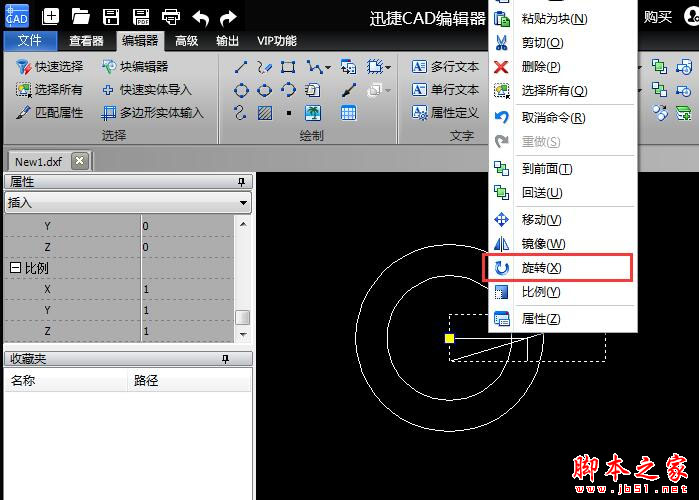699x500 pixels.
Task: Choose 剪切(O) from context menu
Action: click(563, 43)
